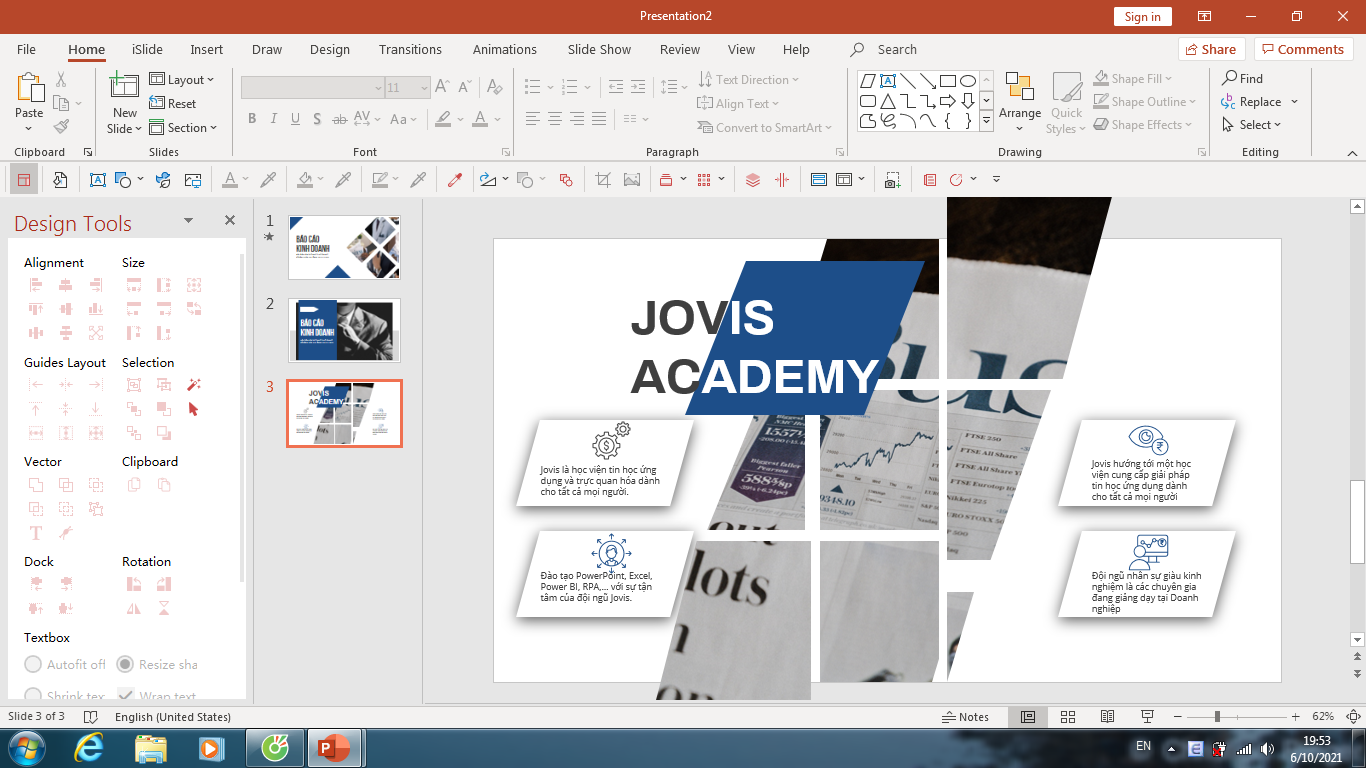Switch to the Animations tab
Image resolution: width=1366 pixels, height=768 pixels.
[504, 49]
